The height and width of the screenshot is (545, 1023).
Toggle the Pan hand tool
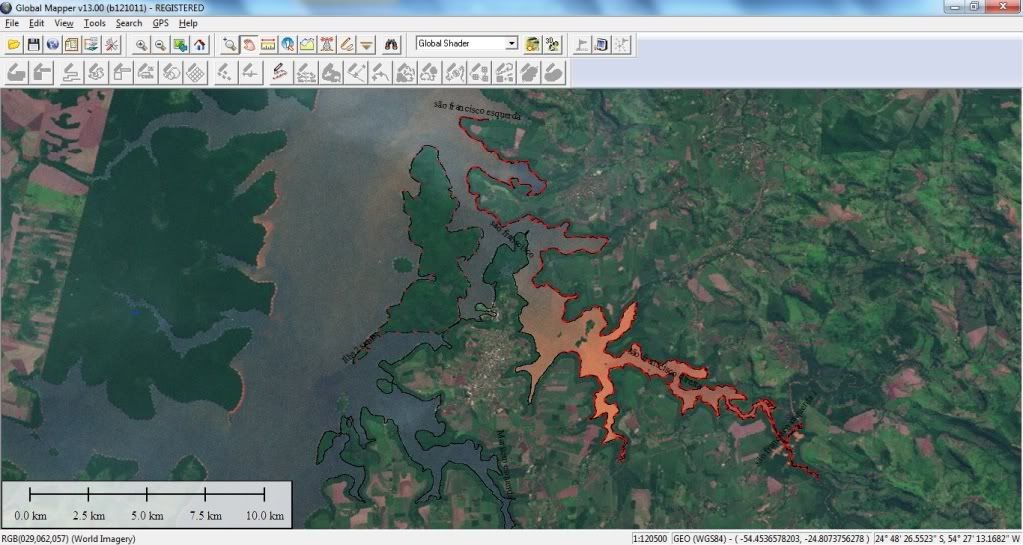(x=248, y=44)
